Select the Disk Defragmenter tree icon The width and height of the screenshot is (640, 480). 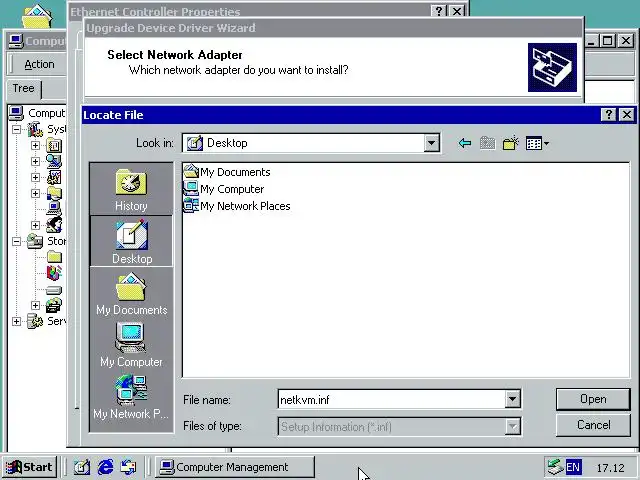coord(54,273)
